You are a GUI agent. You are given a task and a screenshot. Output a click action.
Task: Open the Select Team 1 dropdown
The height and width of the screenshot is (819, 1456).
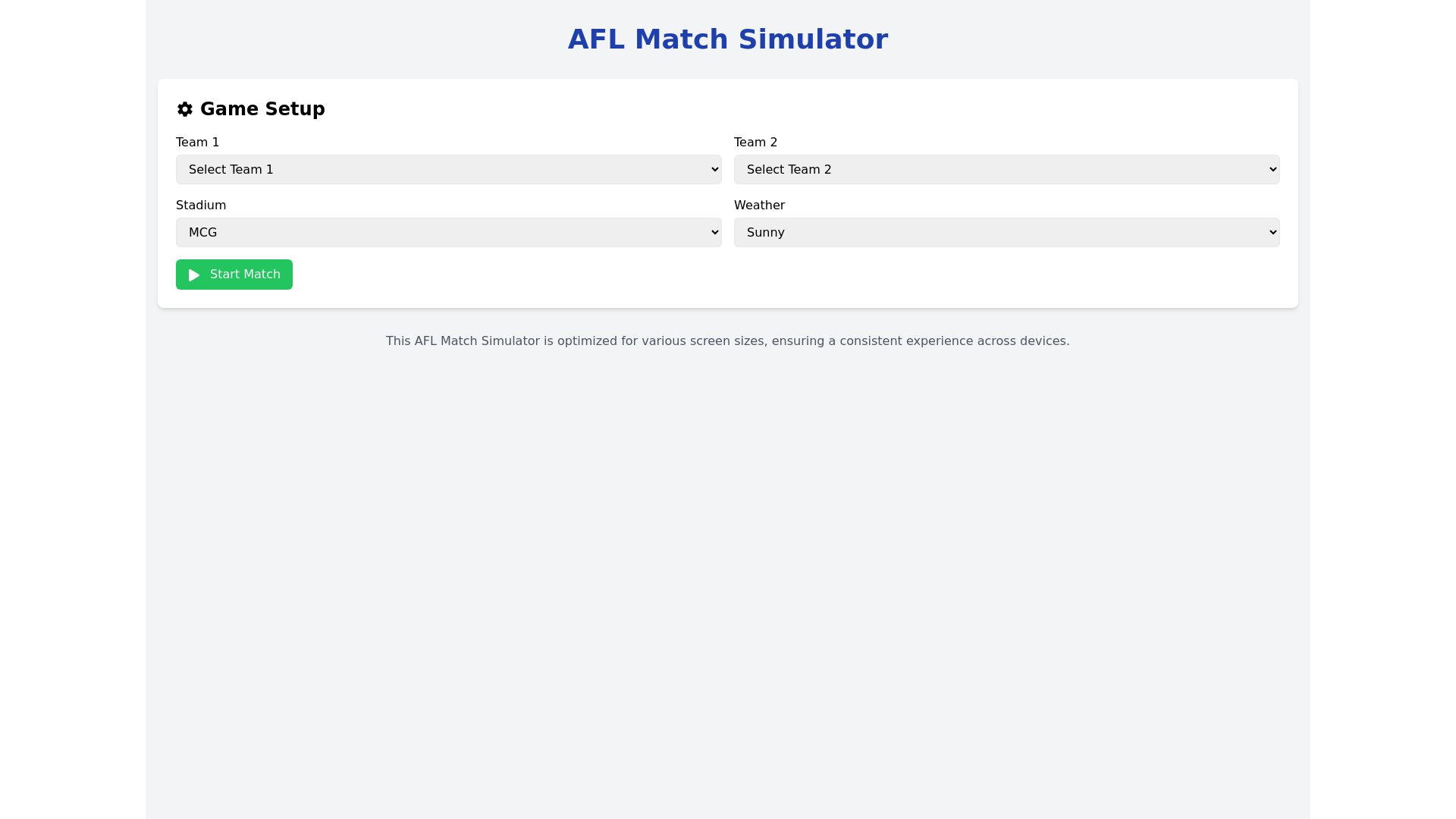(x=448, y=170)
